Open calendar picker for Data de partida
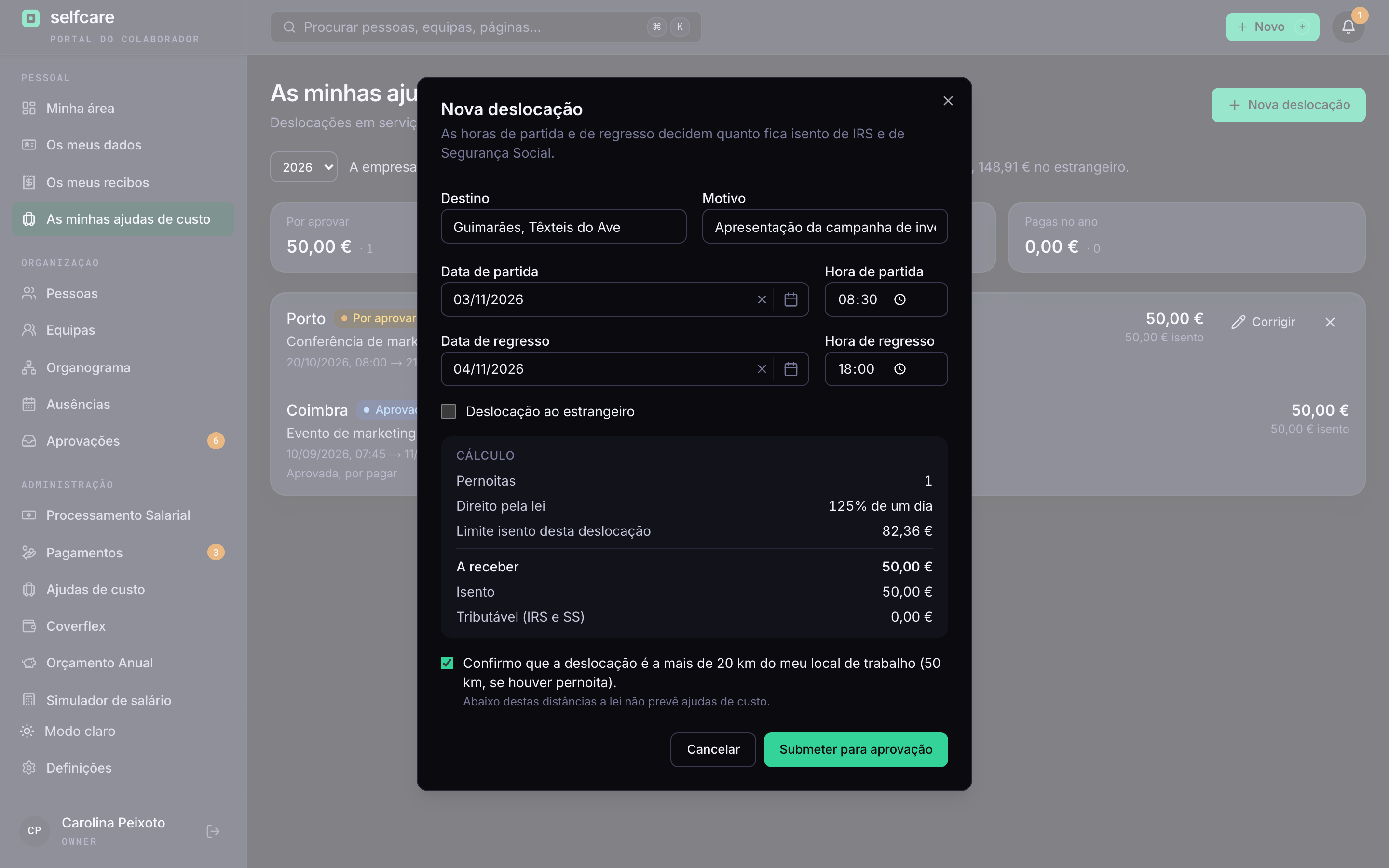1389x868 pixels. [x=790, y=299]
